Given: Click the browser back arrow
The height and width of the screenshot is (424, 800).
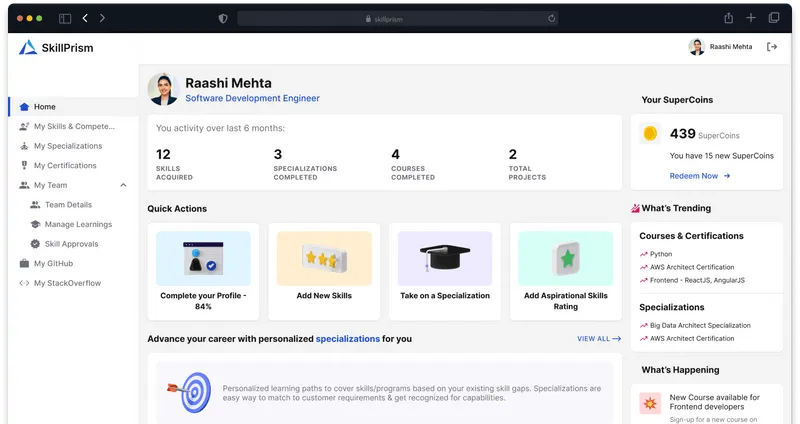Looking at the screenshot, I should [x=85, y=18].
